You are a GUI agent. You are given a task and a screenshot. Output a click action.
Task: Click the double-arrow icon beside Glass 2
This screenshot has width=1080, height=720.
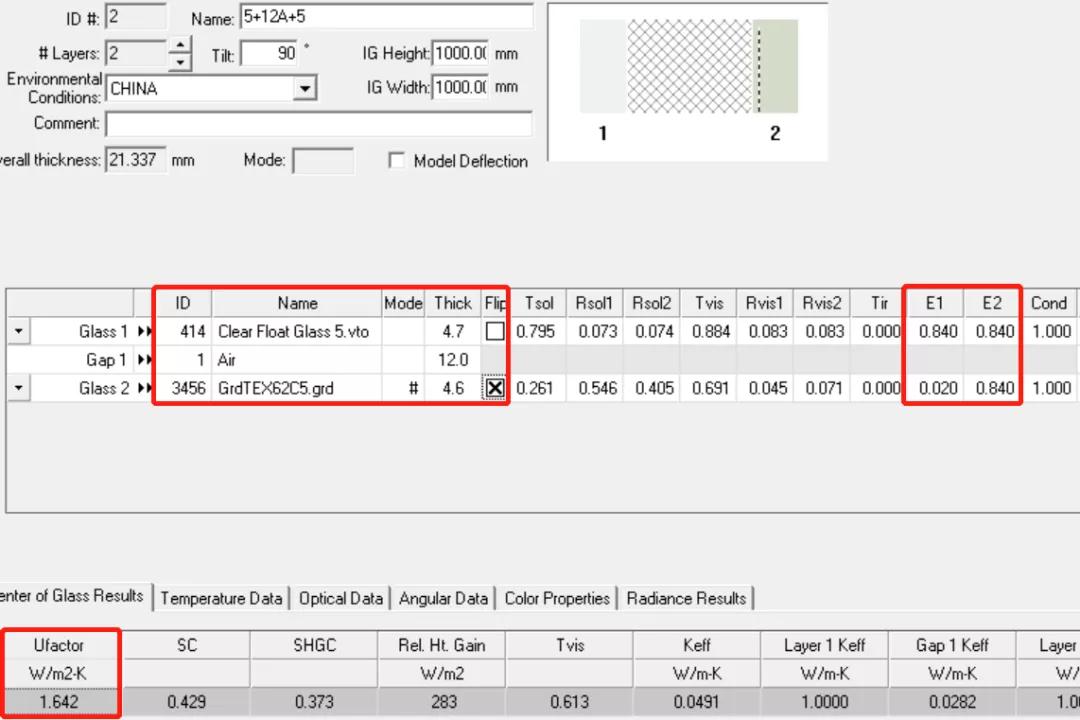(145, 389)
